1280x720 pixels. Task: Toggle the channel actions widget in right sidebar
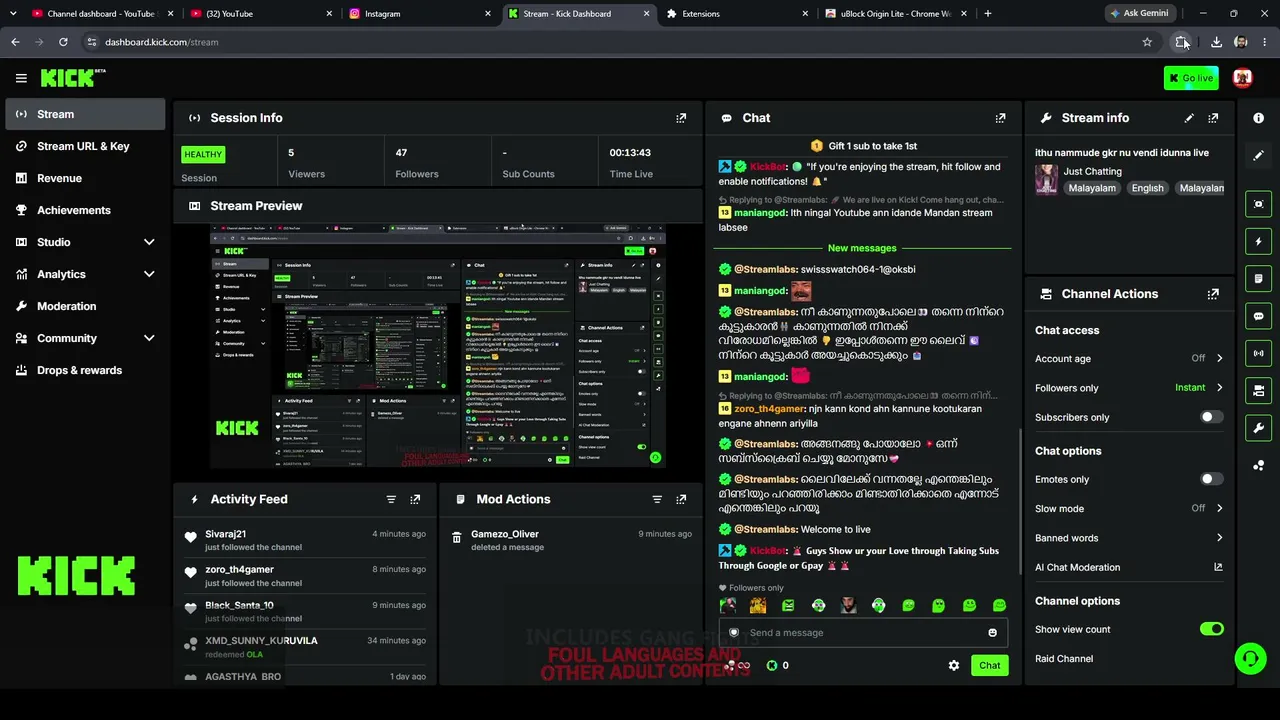click(1259, 391)
